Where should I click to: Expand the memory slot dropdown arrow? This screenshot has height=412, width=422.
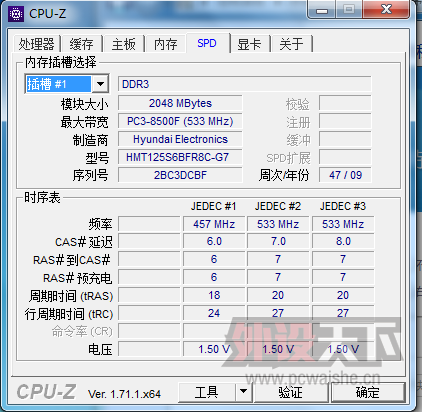click(100, 84)
